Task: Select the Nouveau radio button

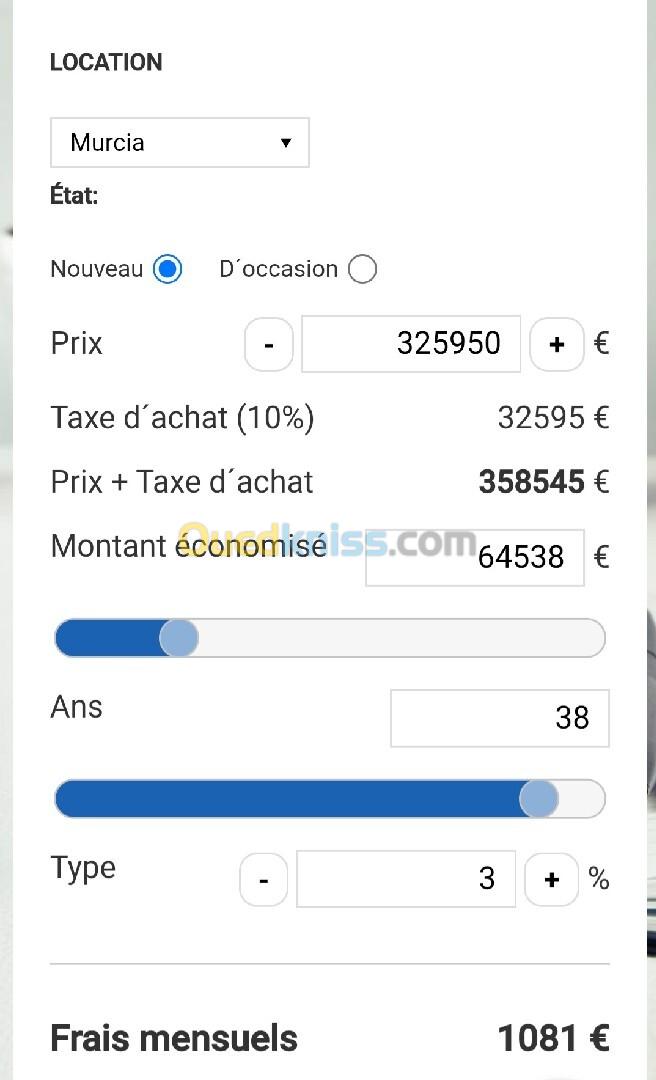Action: click(167, 269)
